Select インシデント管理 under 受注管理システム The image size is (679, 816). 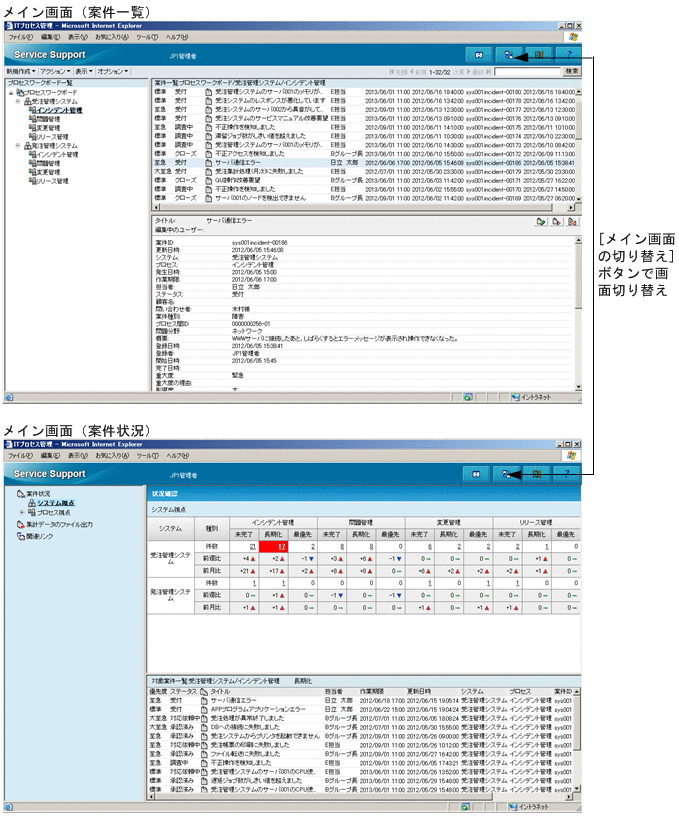[59, 110]
